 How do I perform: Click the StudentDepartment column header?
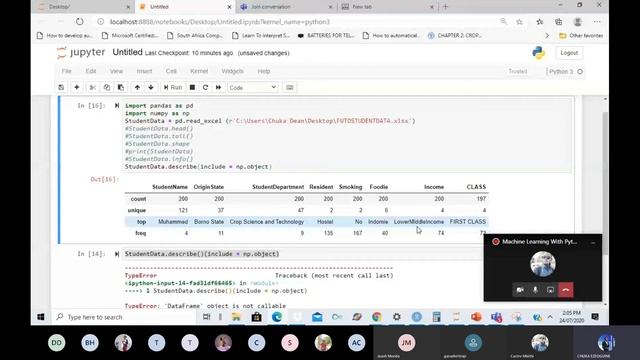pyautogui.click(x=278, y=187)
